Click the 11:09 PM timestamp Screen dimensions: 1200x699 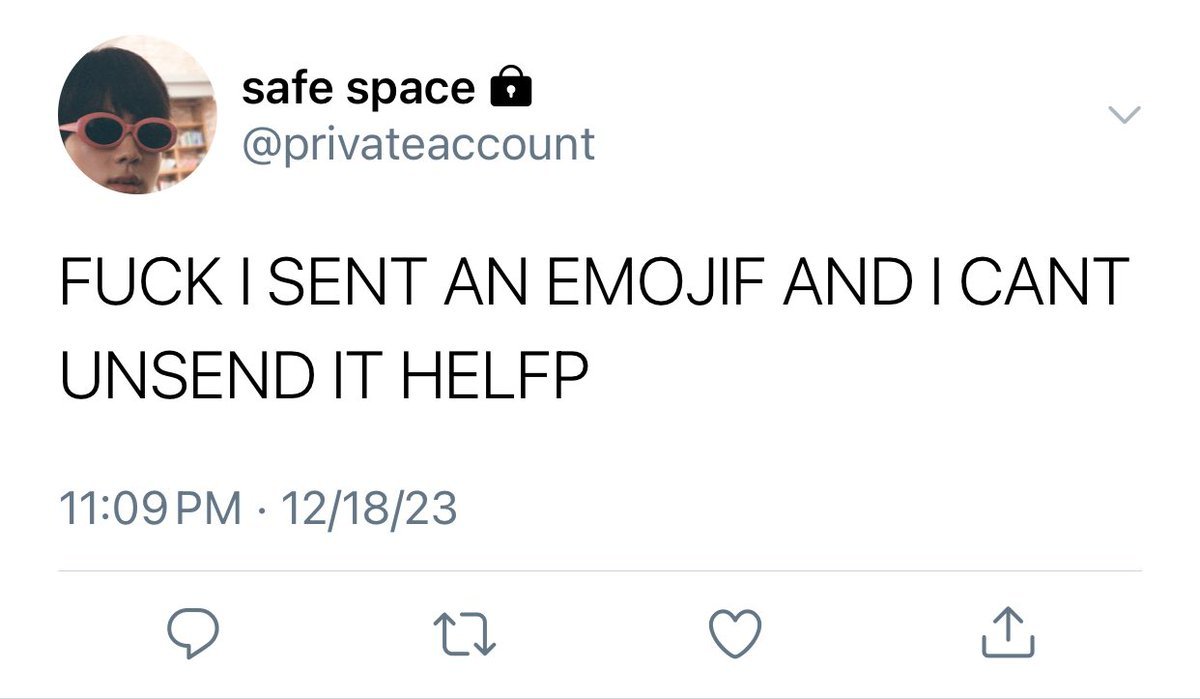(151, 510)
